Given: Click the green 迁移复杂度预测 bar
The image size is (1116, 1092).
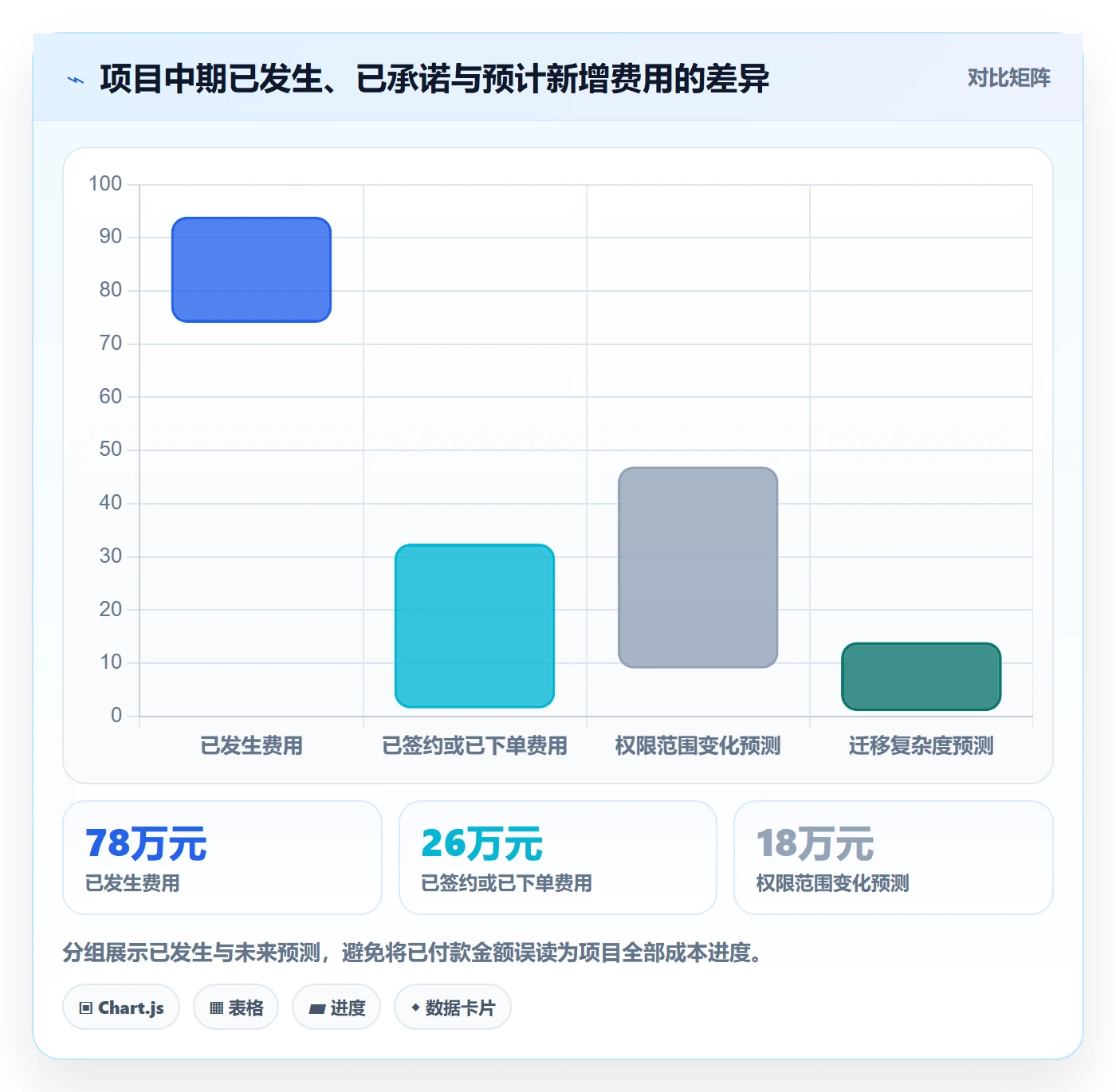Looking at the screenshot, I should [921, 677].
